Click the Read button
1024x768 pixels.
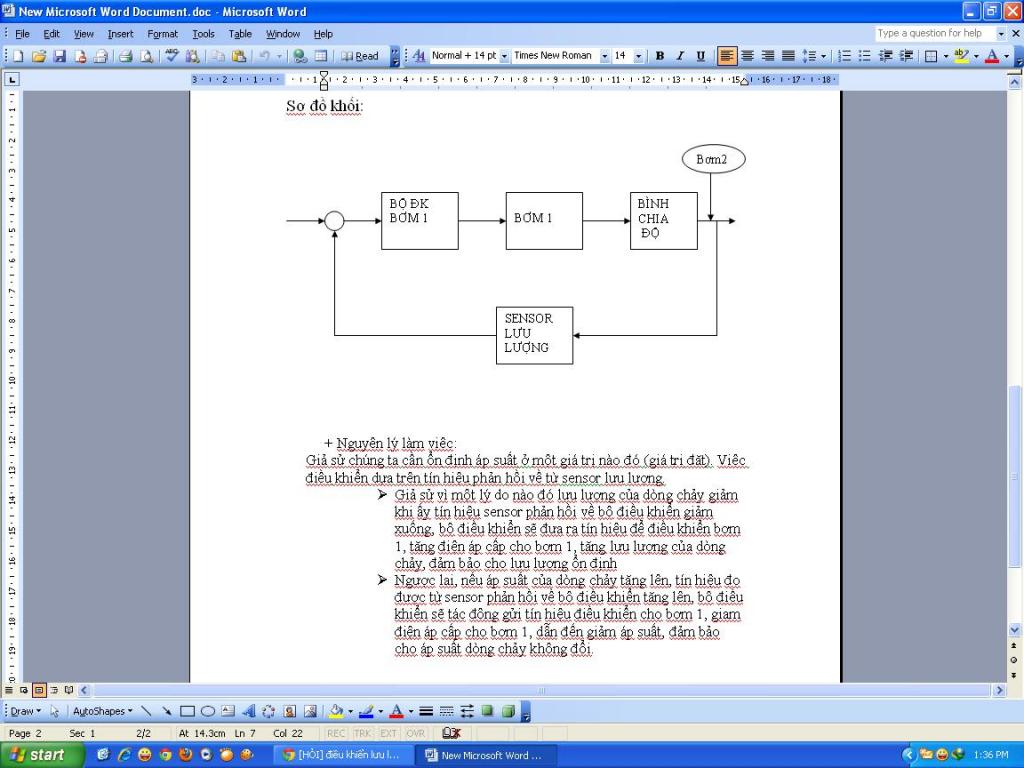coord(359,56)
